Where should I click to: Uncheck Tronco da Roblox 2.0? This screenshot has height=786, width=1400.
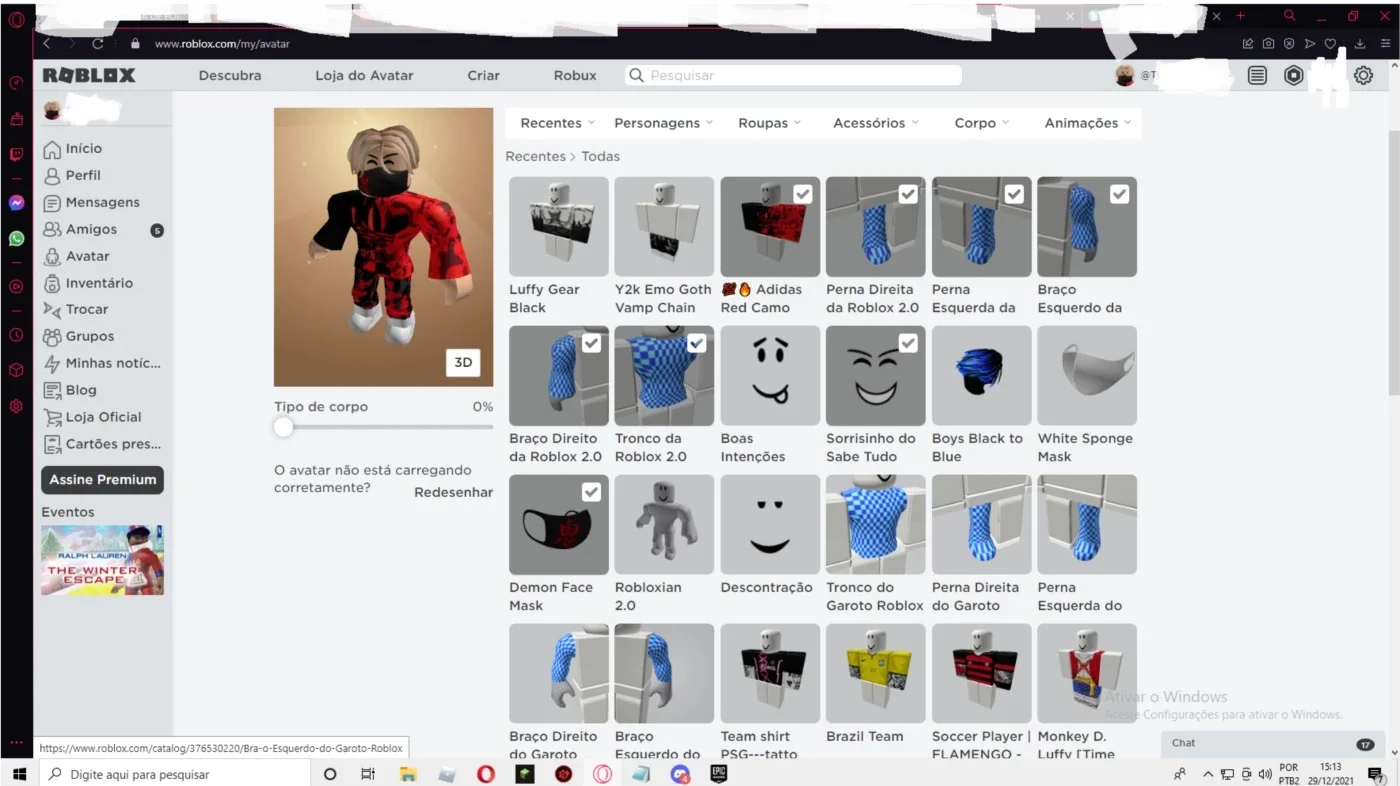[697, 343]
